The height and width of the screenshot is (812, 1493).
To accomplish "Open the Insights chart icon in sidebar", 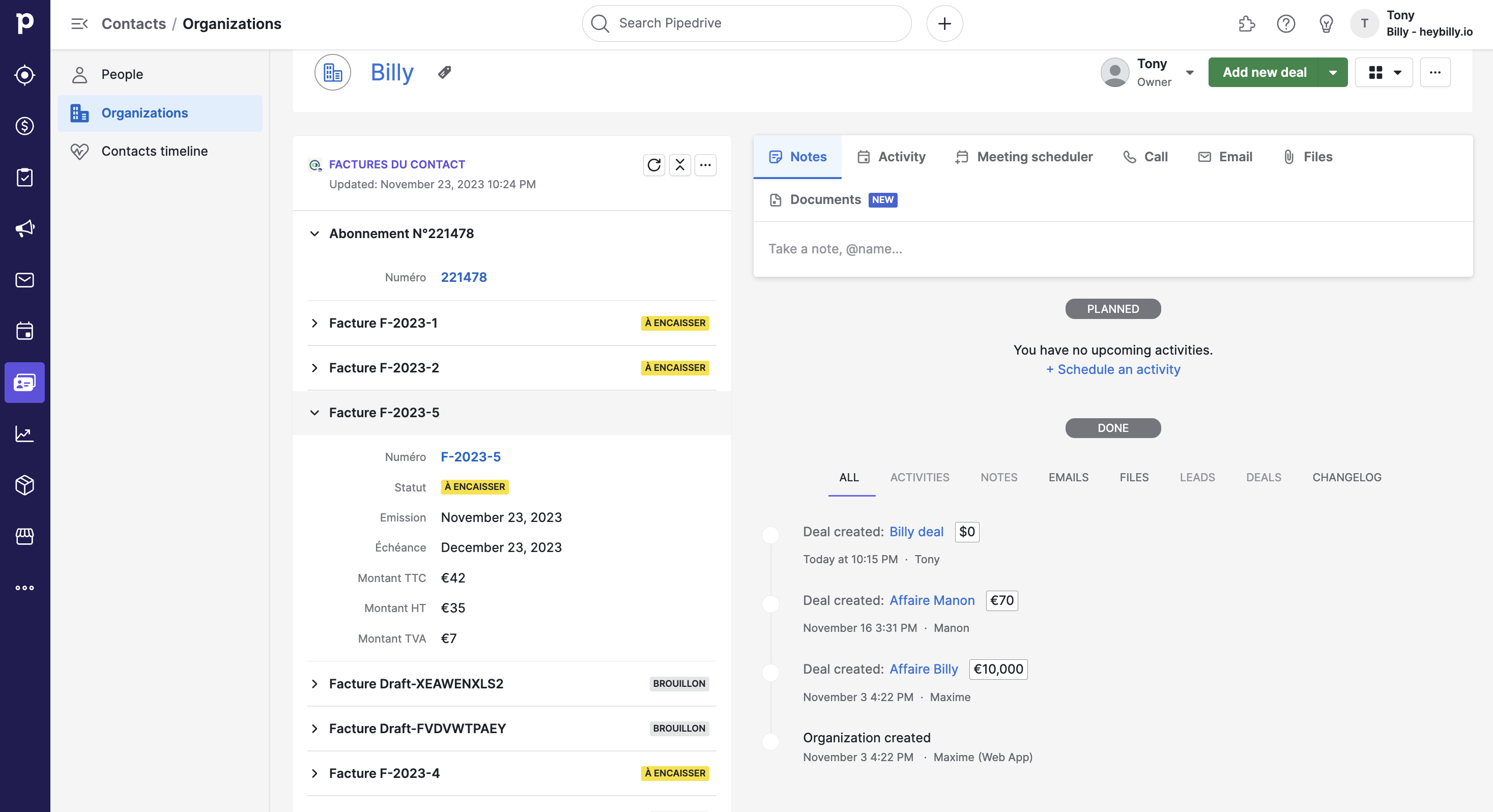I will 25,433.
